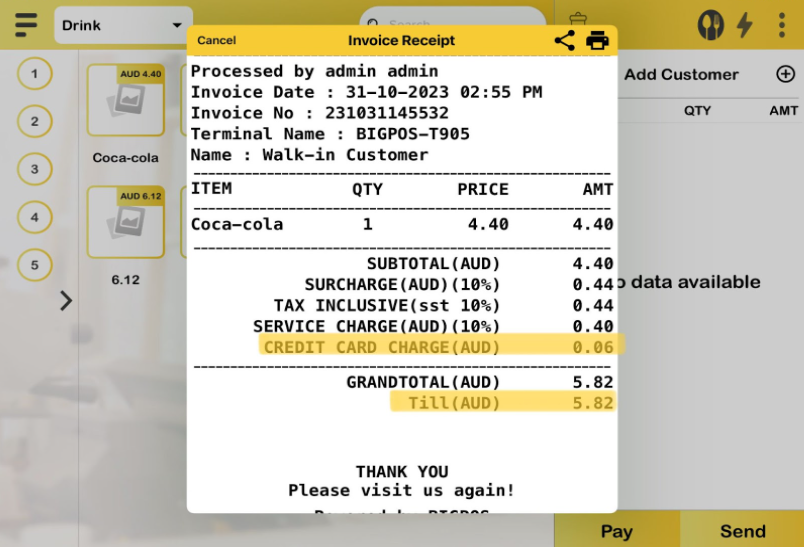Viewport: 804px width, 547px height.
Task: Add customer using the plus icon
Action: (x=785, y=74)
